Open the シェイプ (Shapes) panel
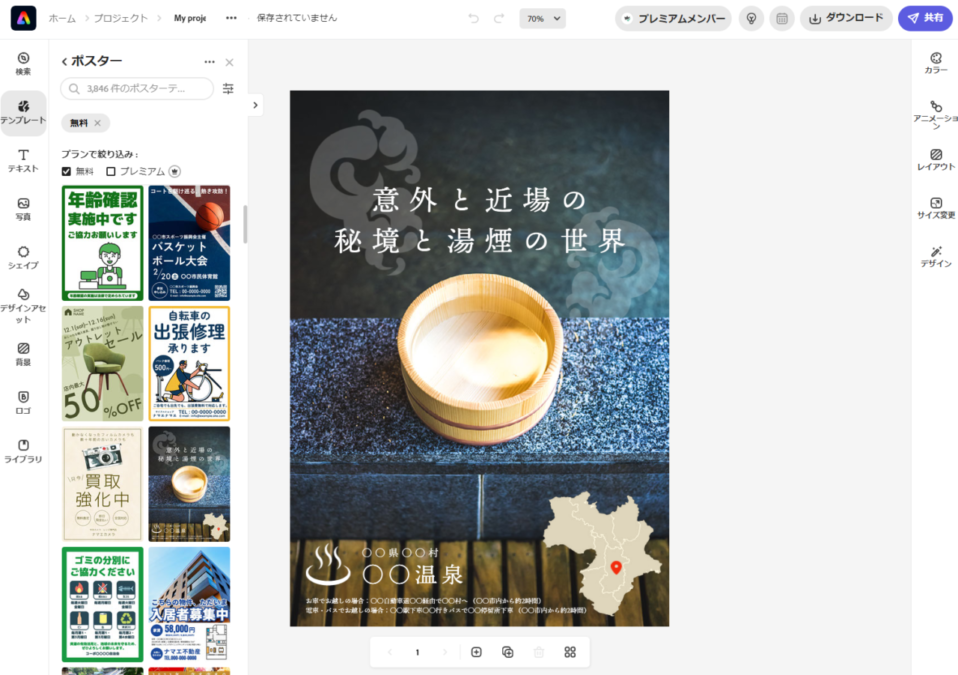958x675 pixels. click(x=23, y=257)
